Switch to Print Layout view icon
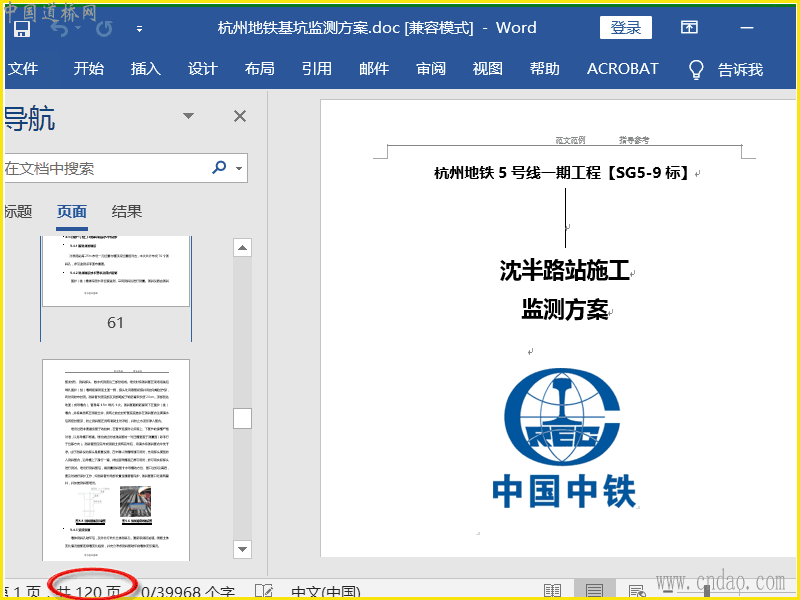This screenshot has width=800, height=600. pyautogui.click(x=594, y=591)
